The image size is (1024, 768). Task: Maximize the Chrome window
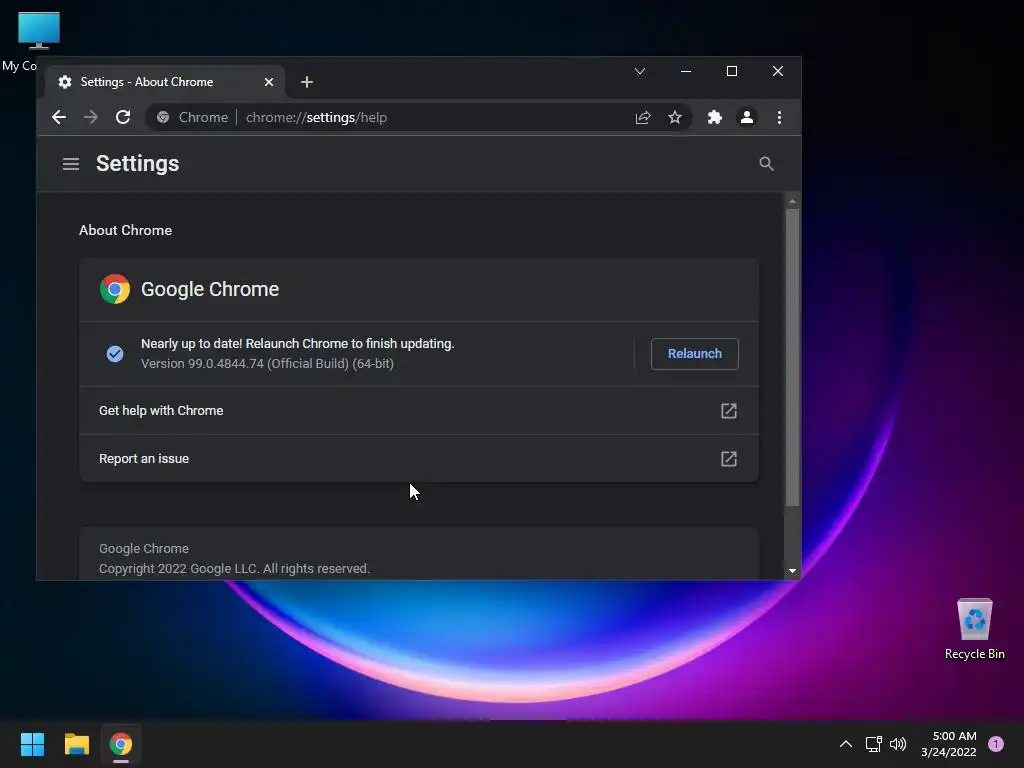731,71
